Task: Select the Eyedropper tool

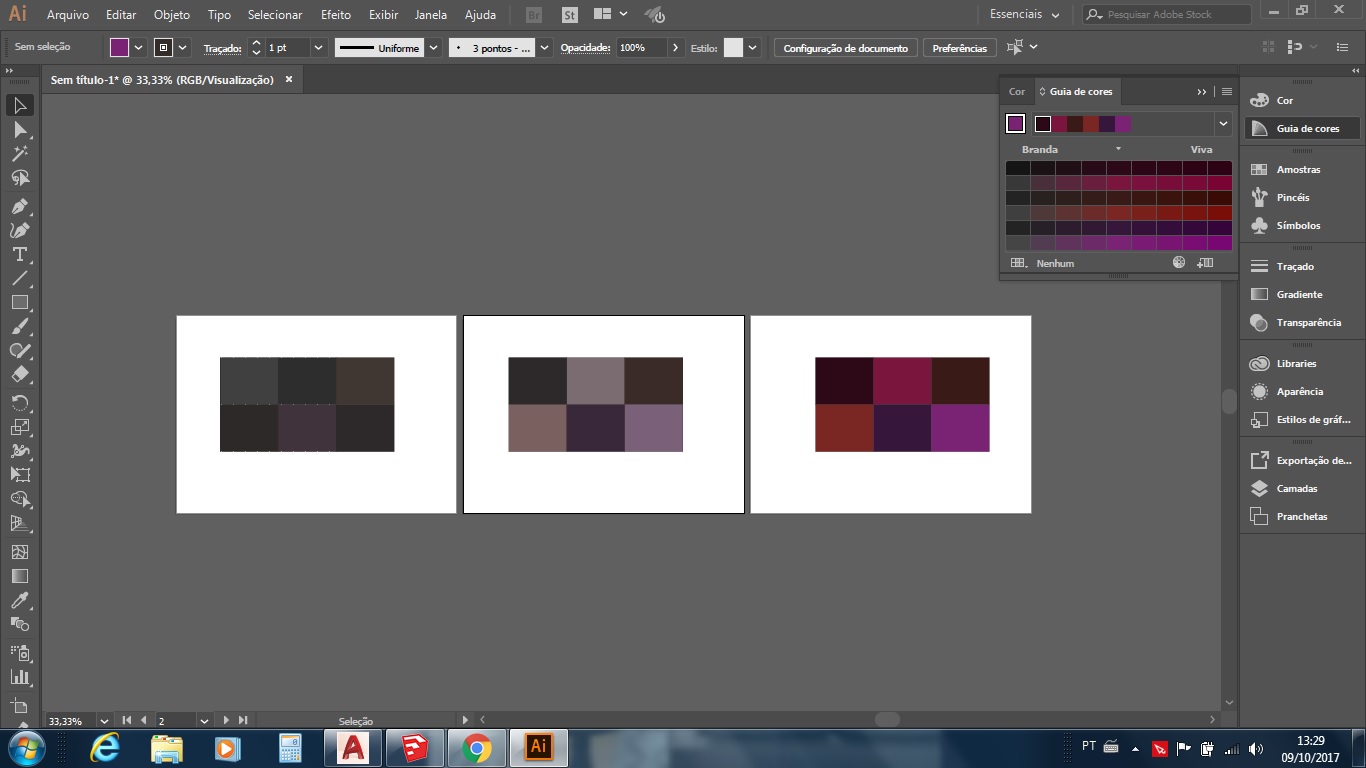Action: [19, 599]
